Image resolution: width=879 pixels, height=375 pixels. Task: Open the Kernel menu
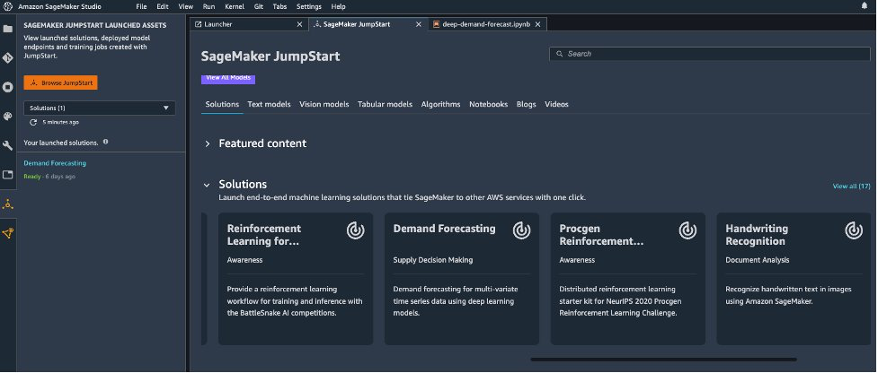(x=234, y=7)
